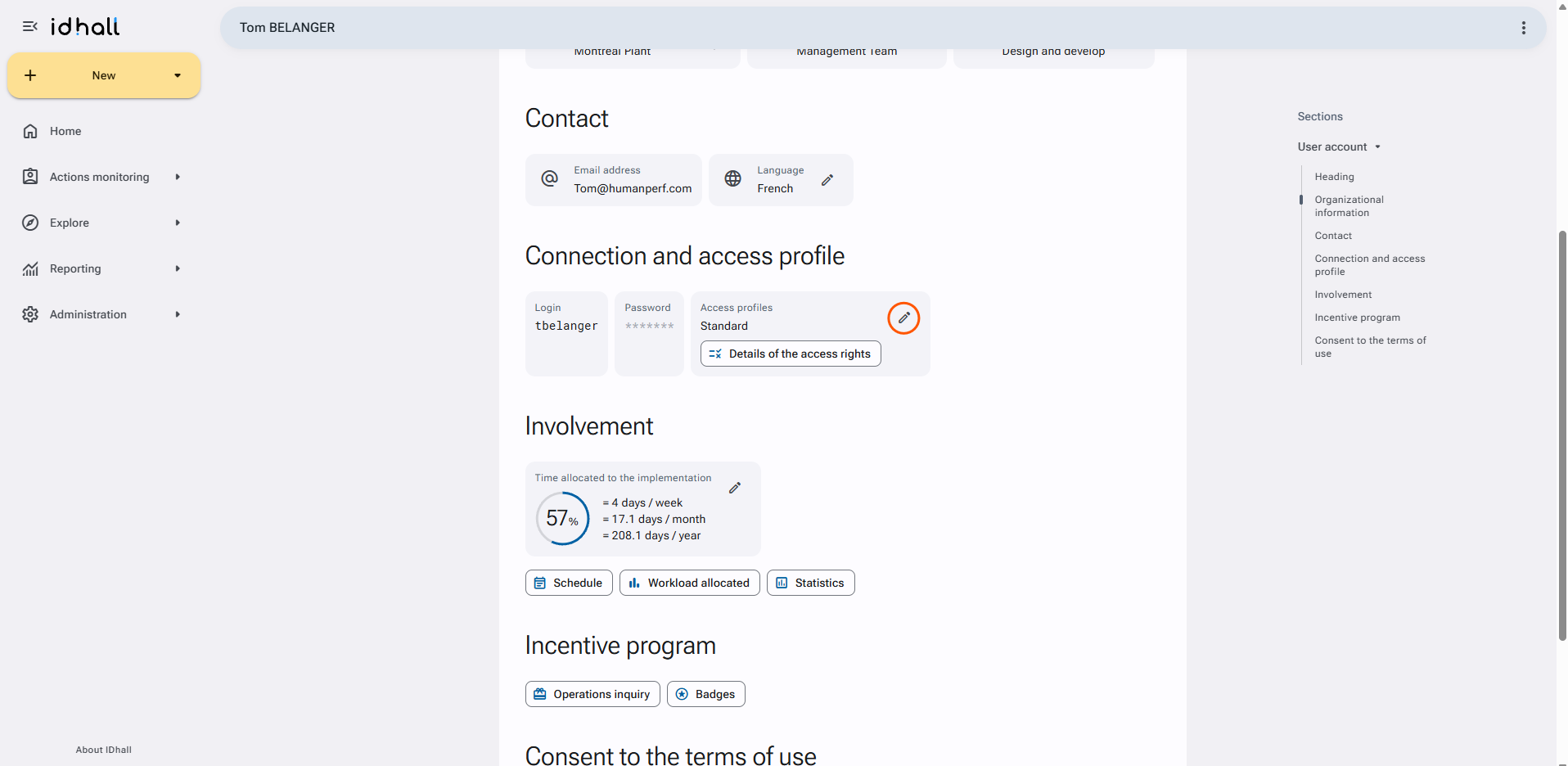Click the plus icon in New button
Screen dimensions: 1568x766
tap(30, 75)
